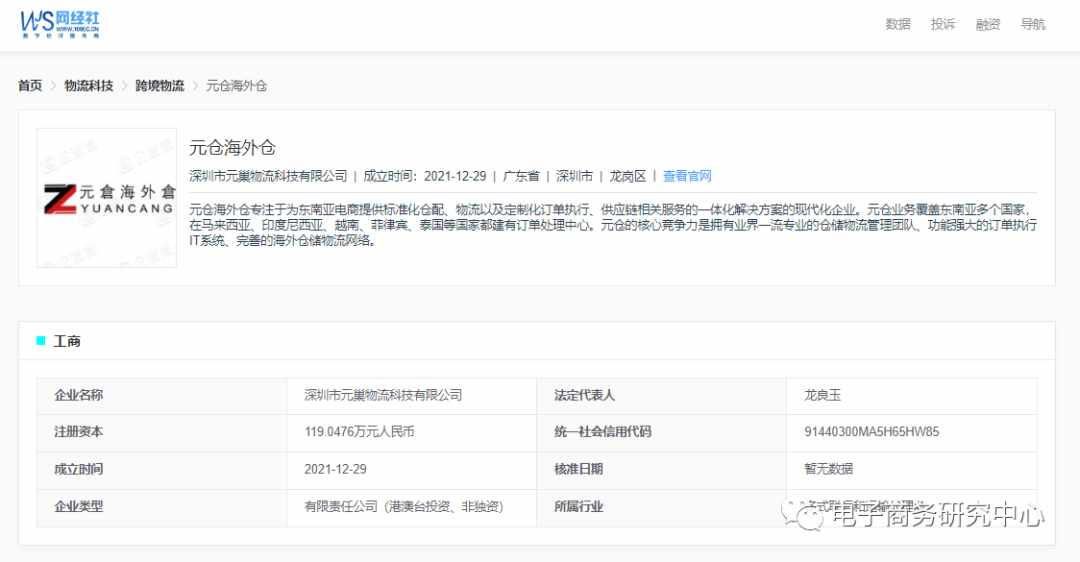Image resolution: width=1080 pixels, height=562 pixels.
Task: Click the 深圳市 location text
Action: (x=574, y=176)
